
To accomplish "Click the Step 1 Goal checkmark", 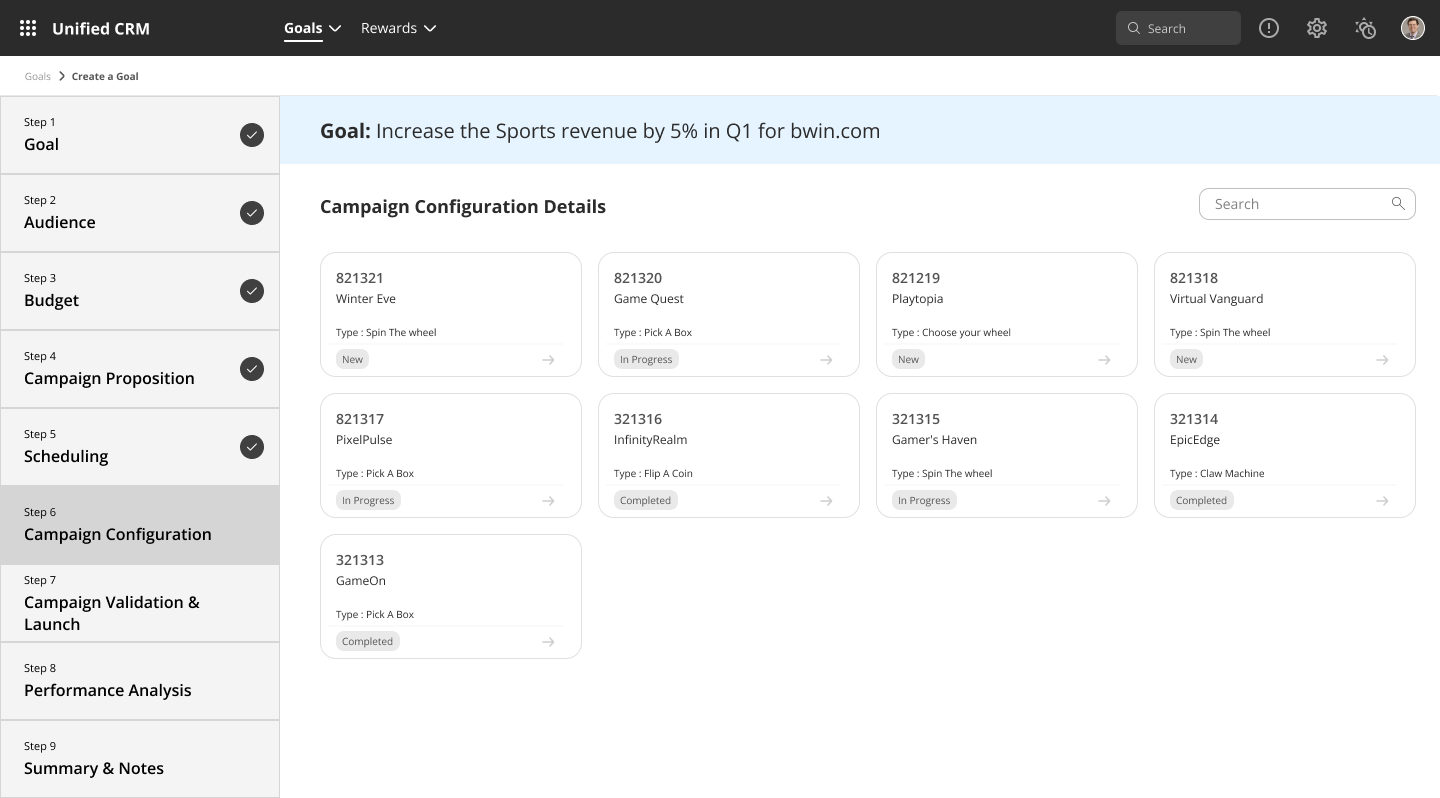I will (252, 135).
